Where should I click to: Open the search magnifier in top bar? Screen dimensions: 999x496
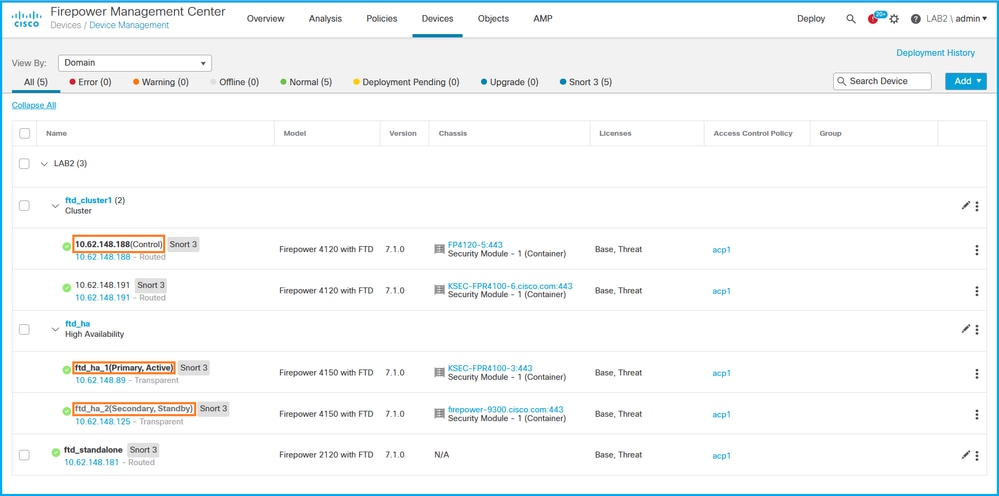click(x=851, y=19)
